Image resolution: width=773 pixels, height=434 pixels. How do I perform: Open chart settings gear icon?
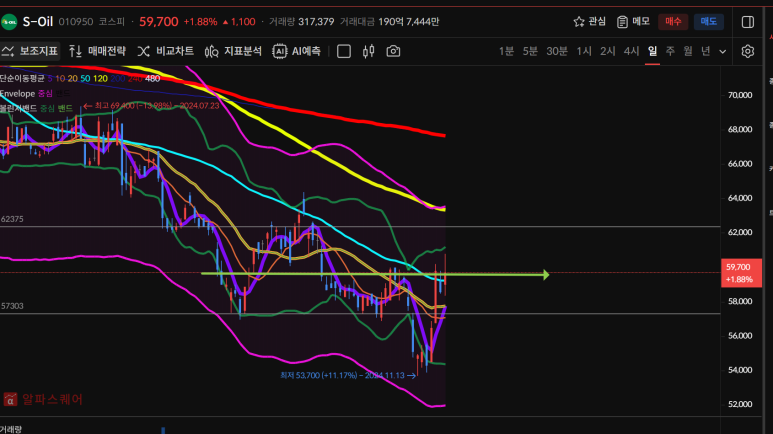pos(748,51)
